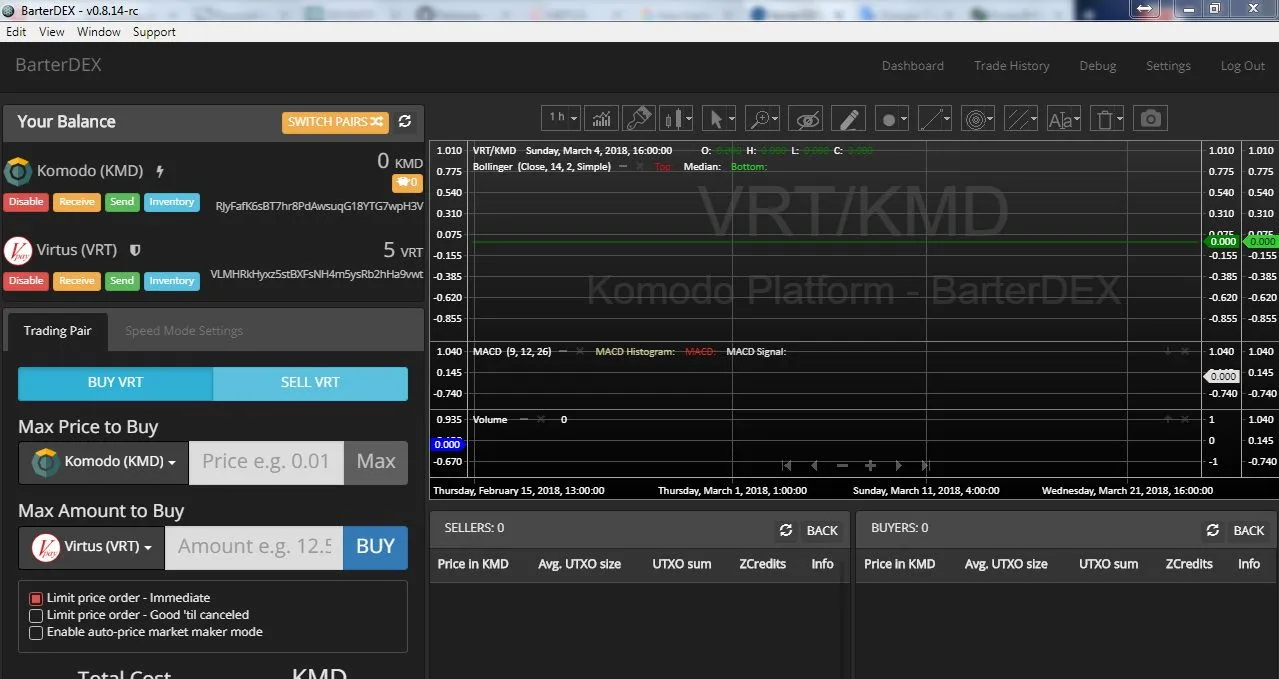Go to Dashboard
Viewport: 1279px width, 679px height.
913,66
